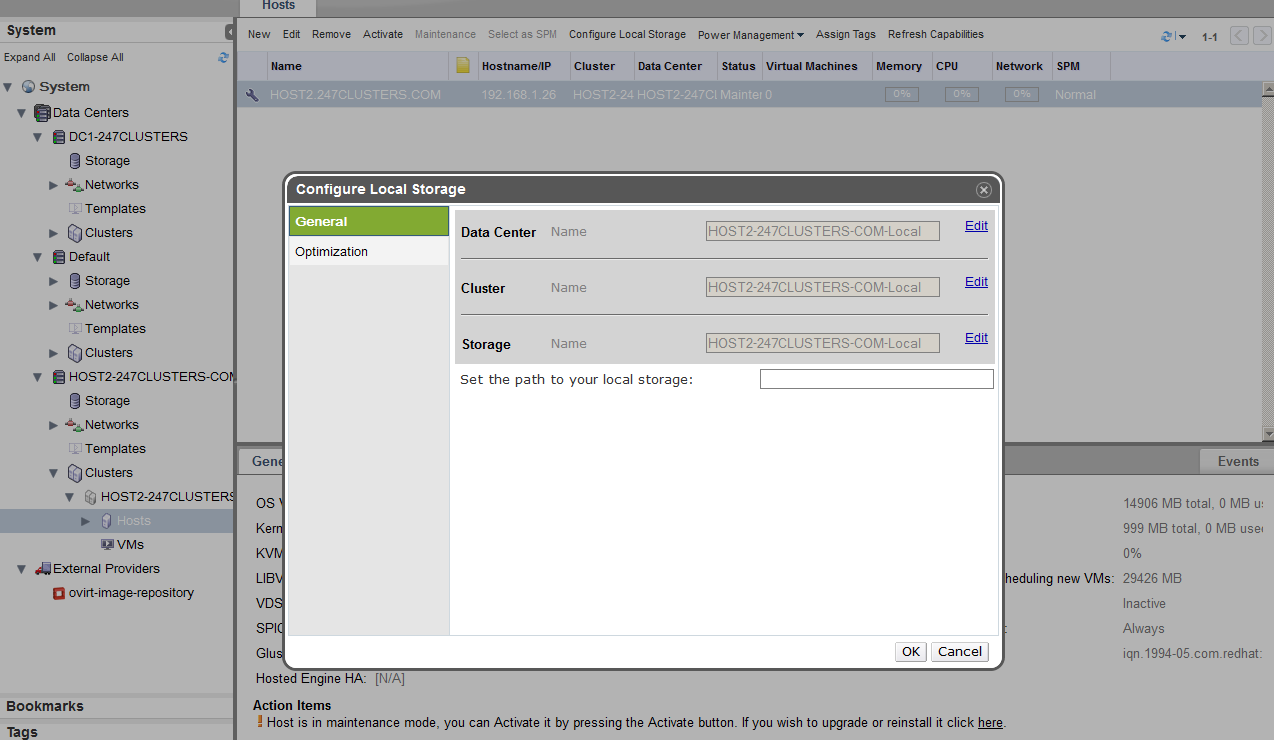Click the DC1-247CLUSTERS data center icon

tap(59, 137)
